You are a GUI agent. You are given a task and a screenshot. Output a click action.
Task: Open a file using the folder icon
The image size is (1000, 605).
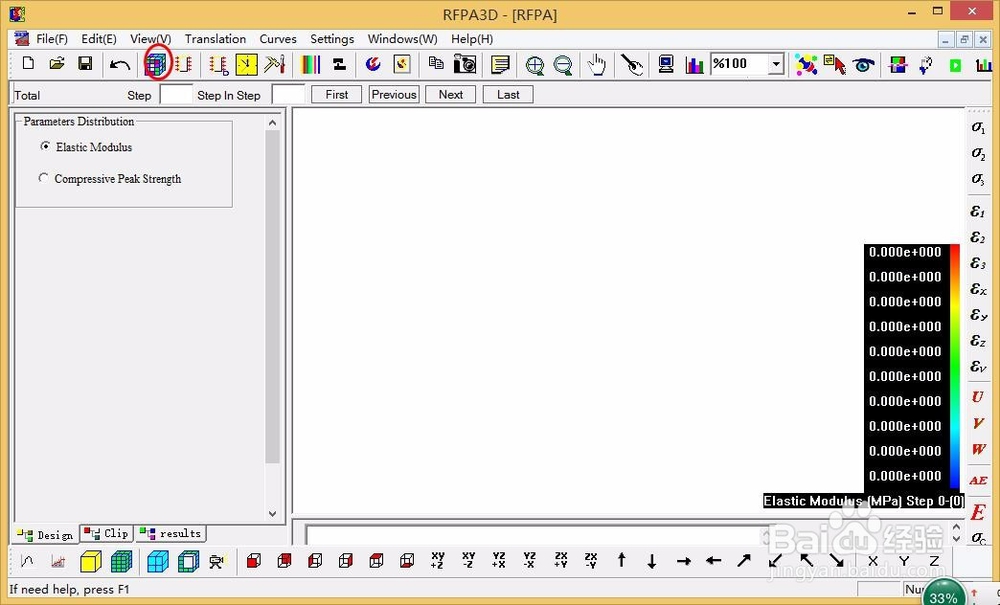[57, 64]
